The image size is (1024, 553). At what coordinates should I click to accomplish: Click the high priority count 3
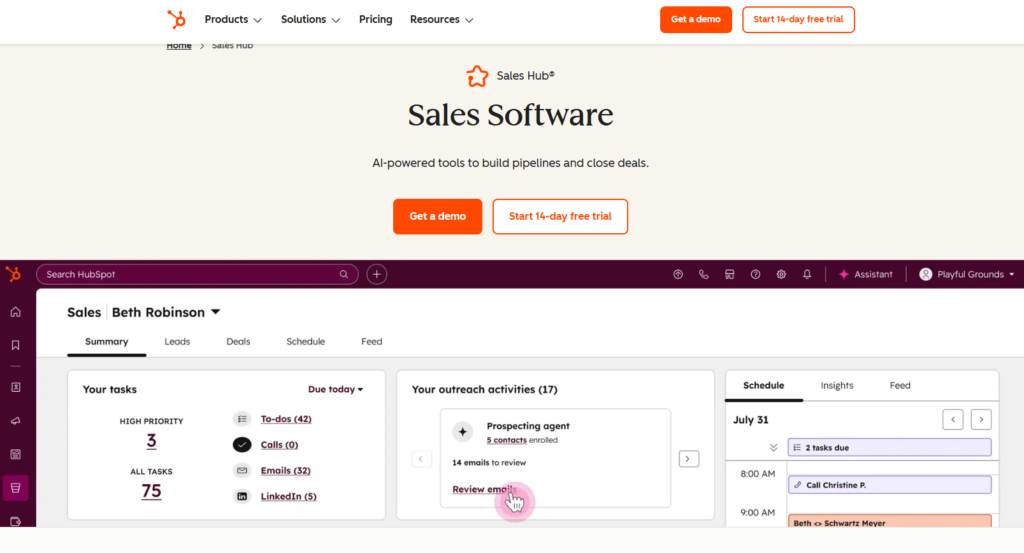(151, 441)
